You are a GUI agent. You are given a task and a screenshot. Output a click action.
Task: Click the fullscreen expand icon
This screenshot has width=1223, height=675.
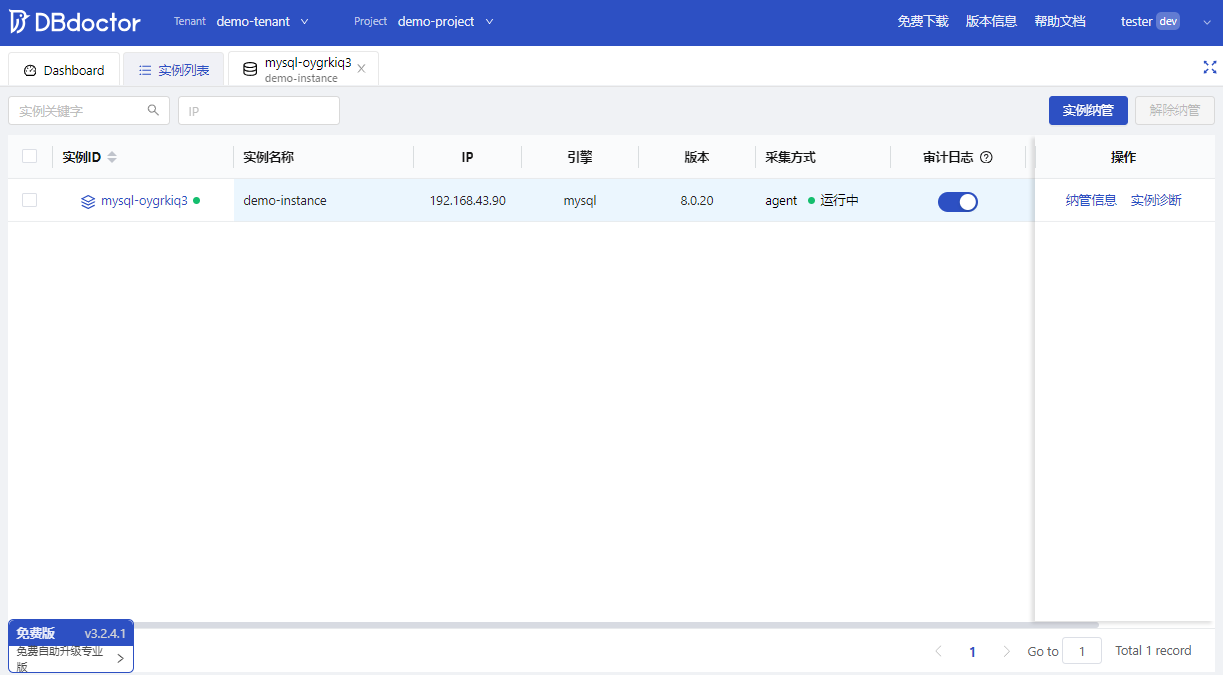1209,67
